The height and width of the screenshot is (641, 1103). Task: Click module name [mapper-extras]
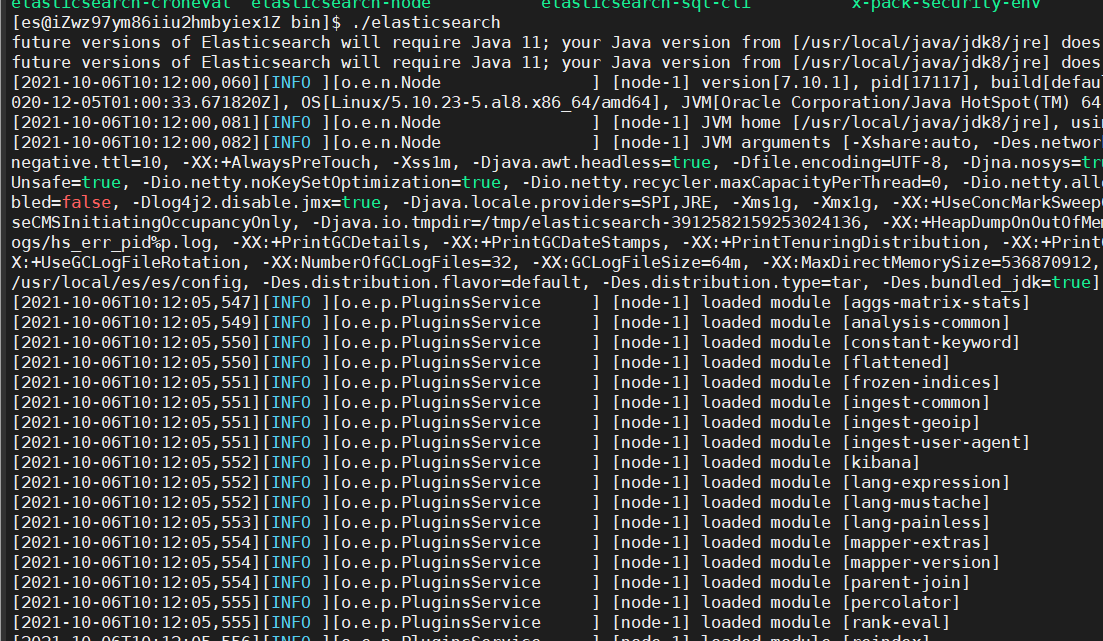coord(916,542)
